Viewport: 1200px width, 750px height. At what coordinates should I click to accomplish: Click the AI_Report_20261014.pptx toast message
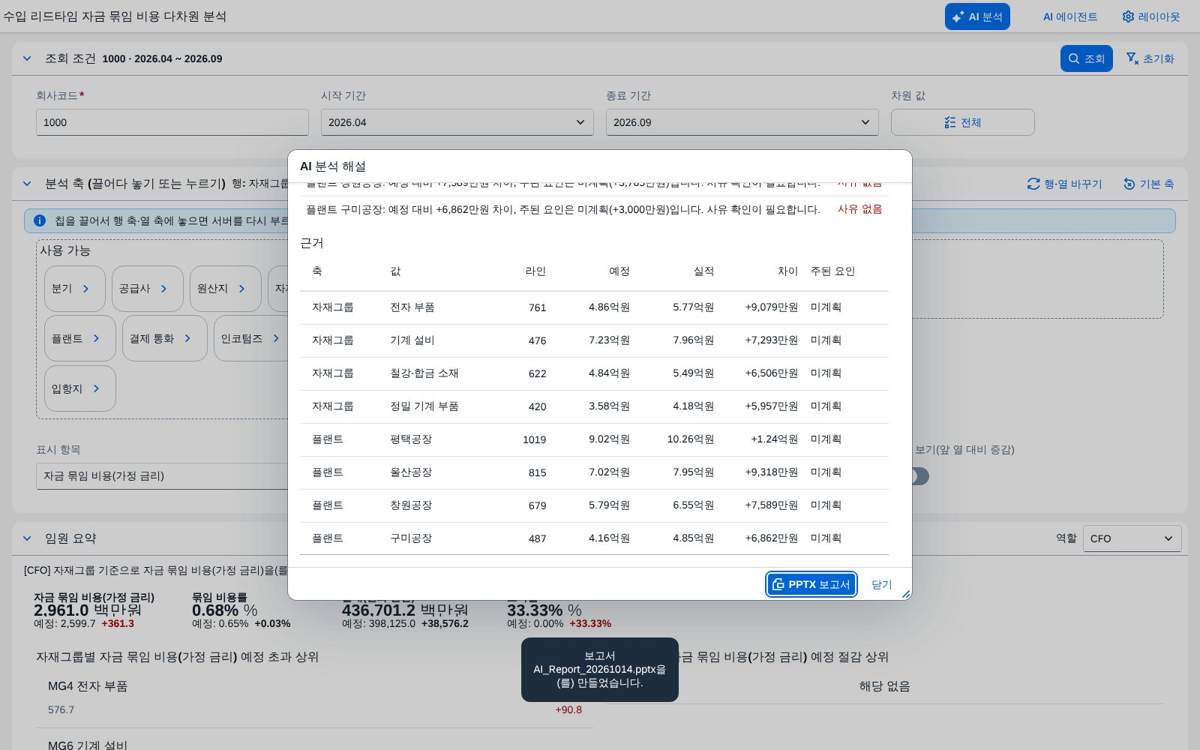[599, 669]
